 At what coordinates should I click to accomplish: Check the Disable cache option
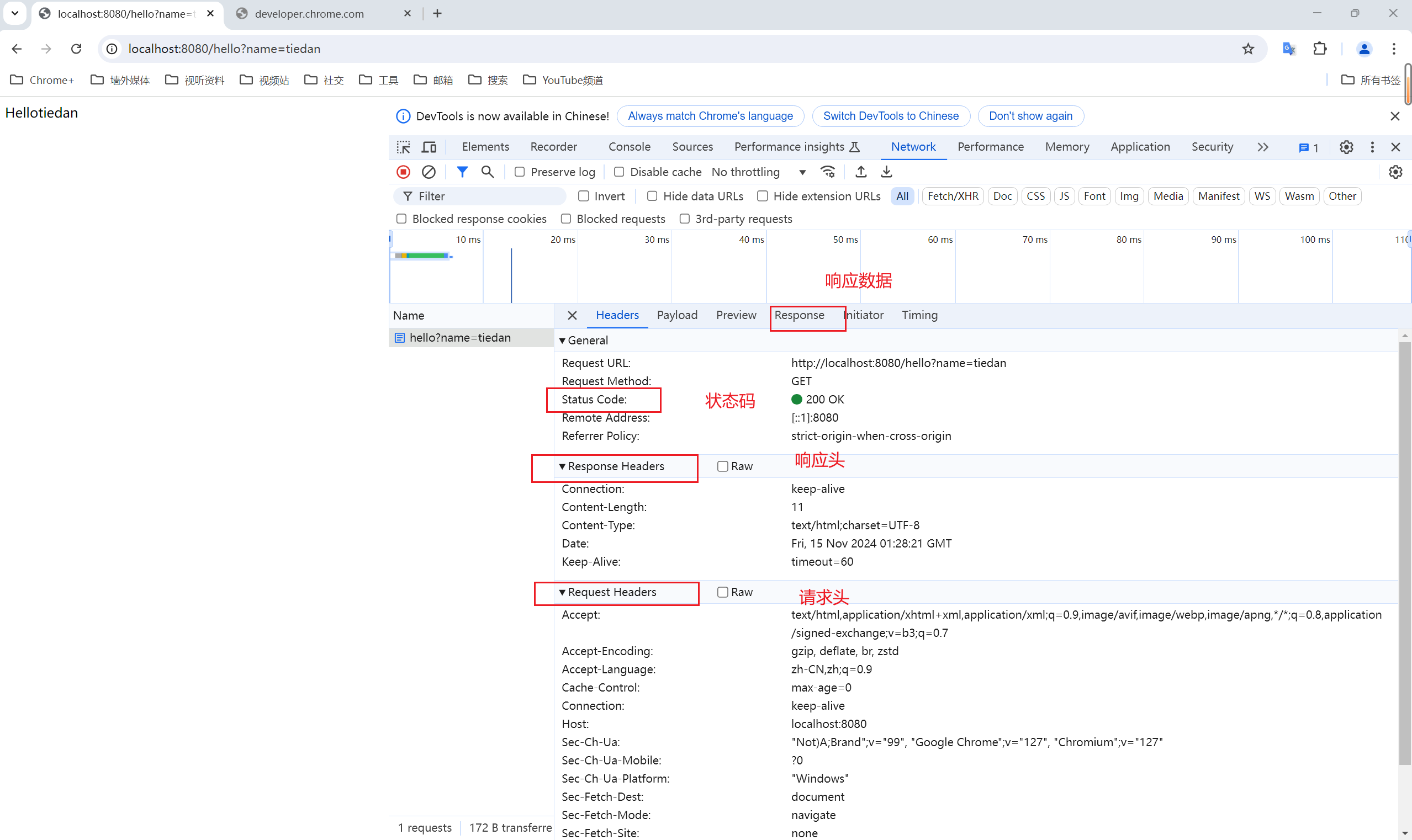click(619, 172)
